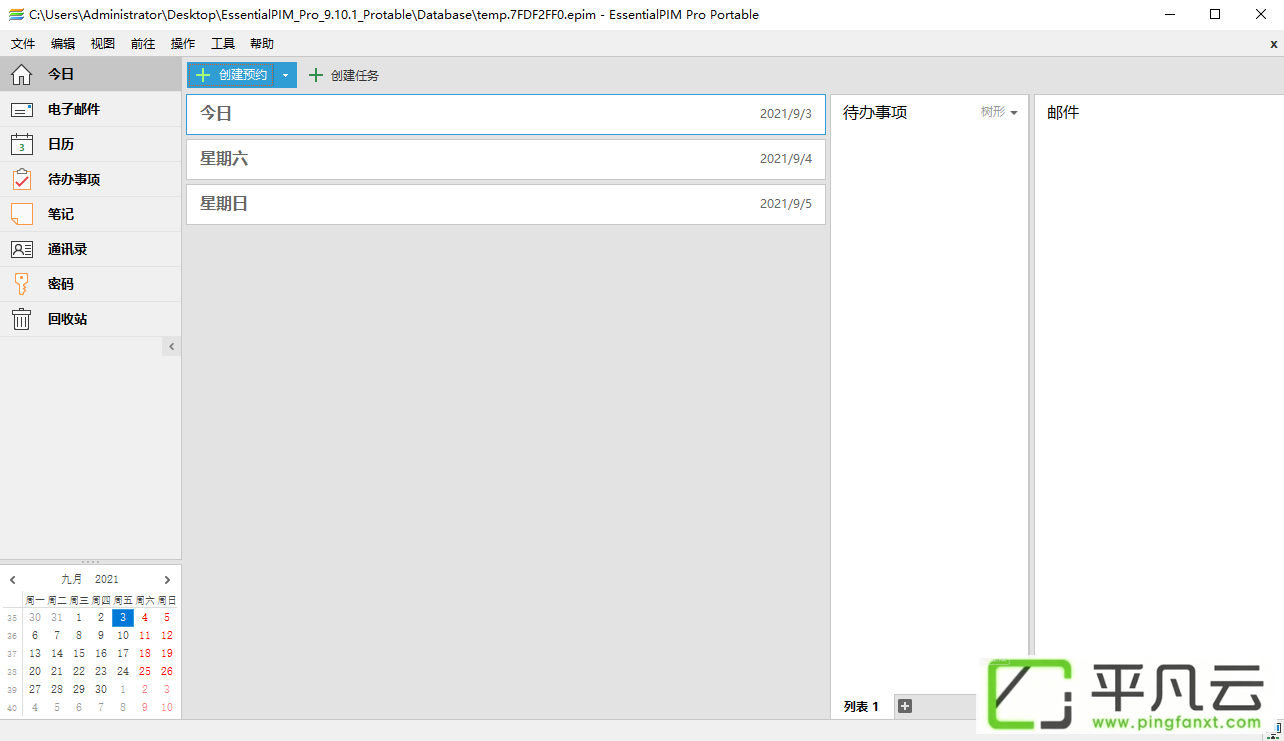
Task: Click the 2021 year label
Action: click(107, 580)
